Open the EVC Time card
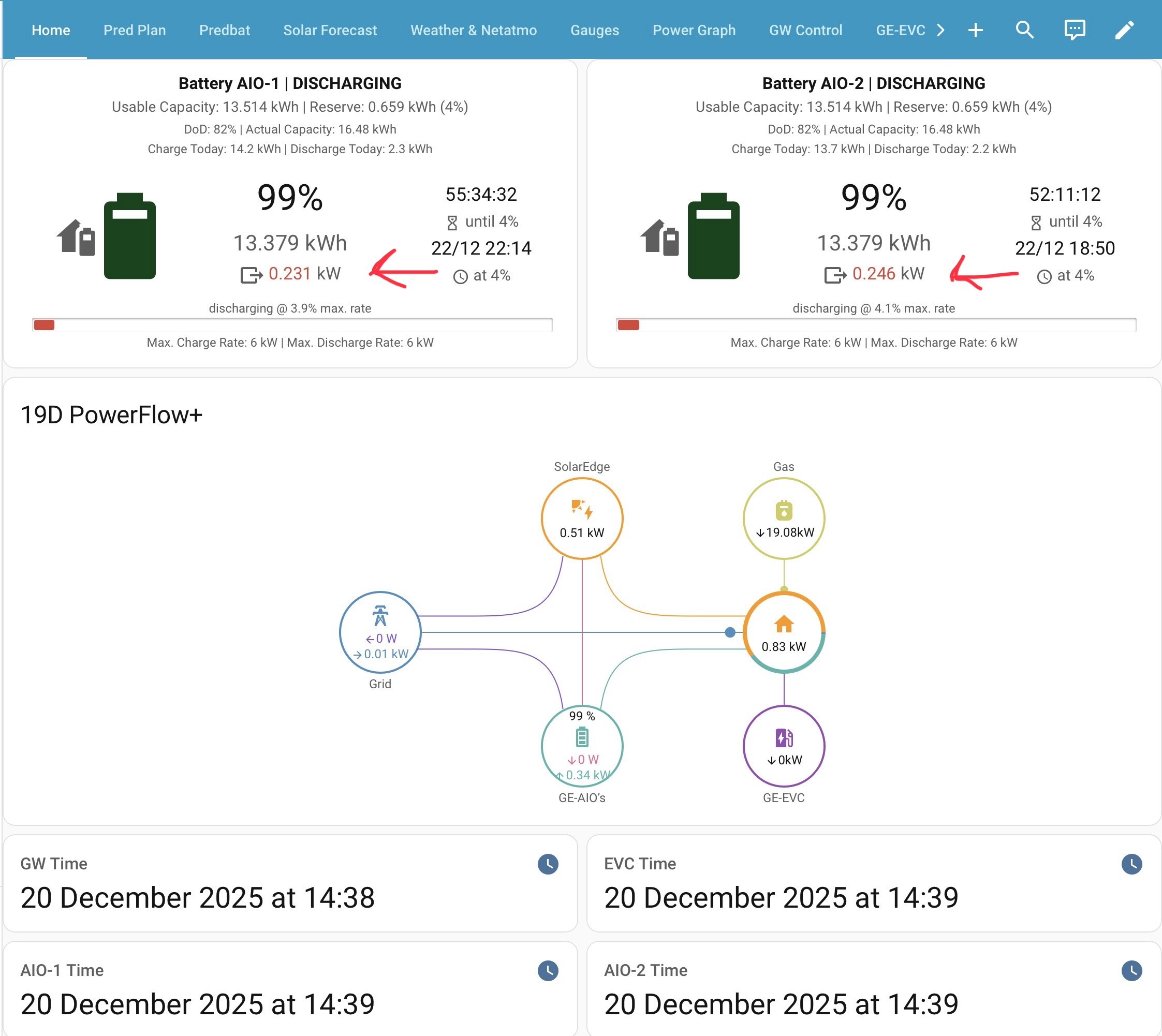This screenshot has height=1036, width=1162. tap(873, 883)
